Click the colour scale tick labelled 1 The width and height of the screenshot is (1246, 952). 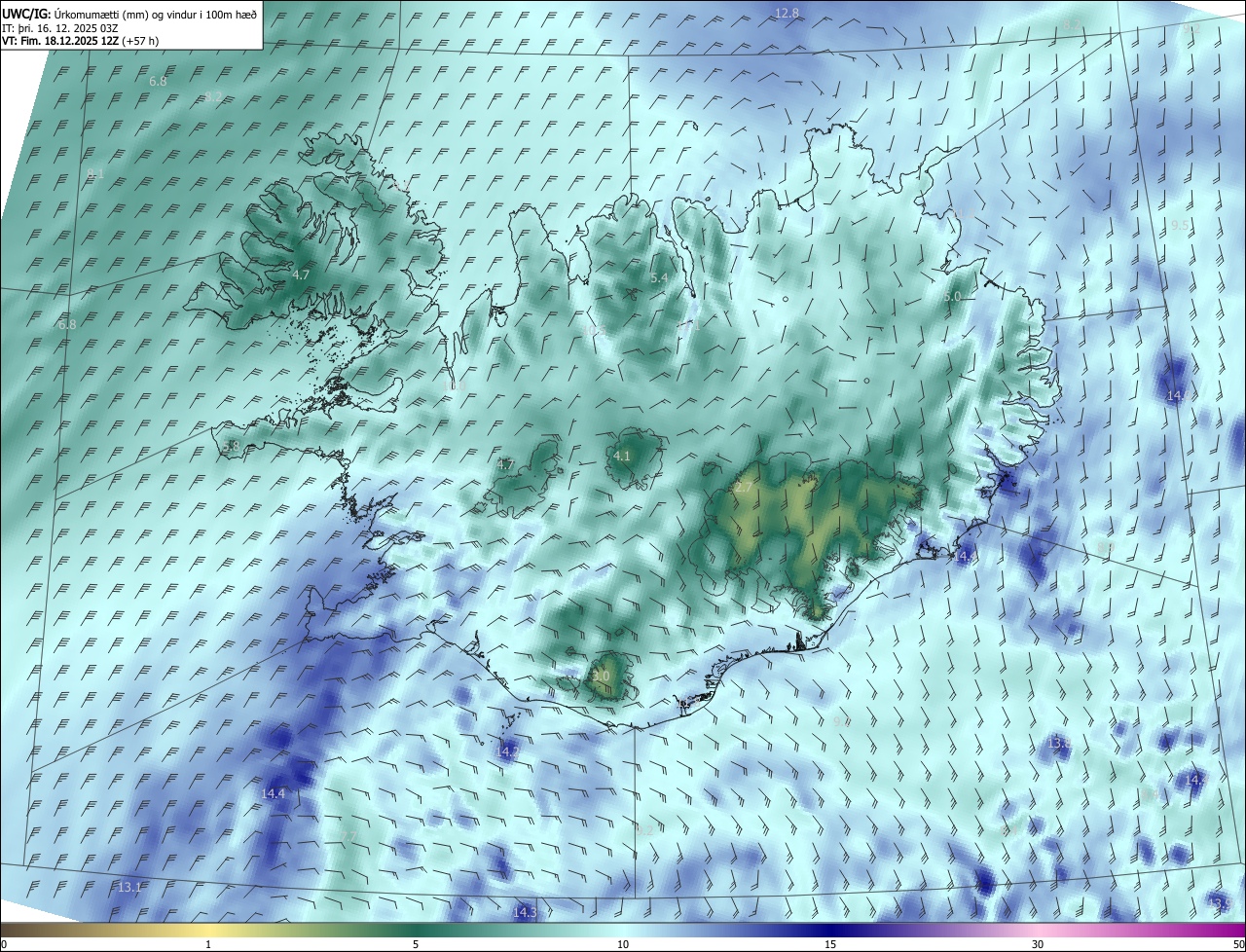click(x=208, y=944)
